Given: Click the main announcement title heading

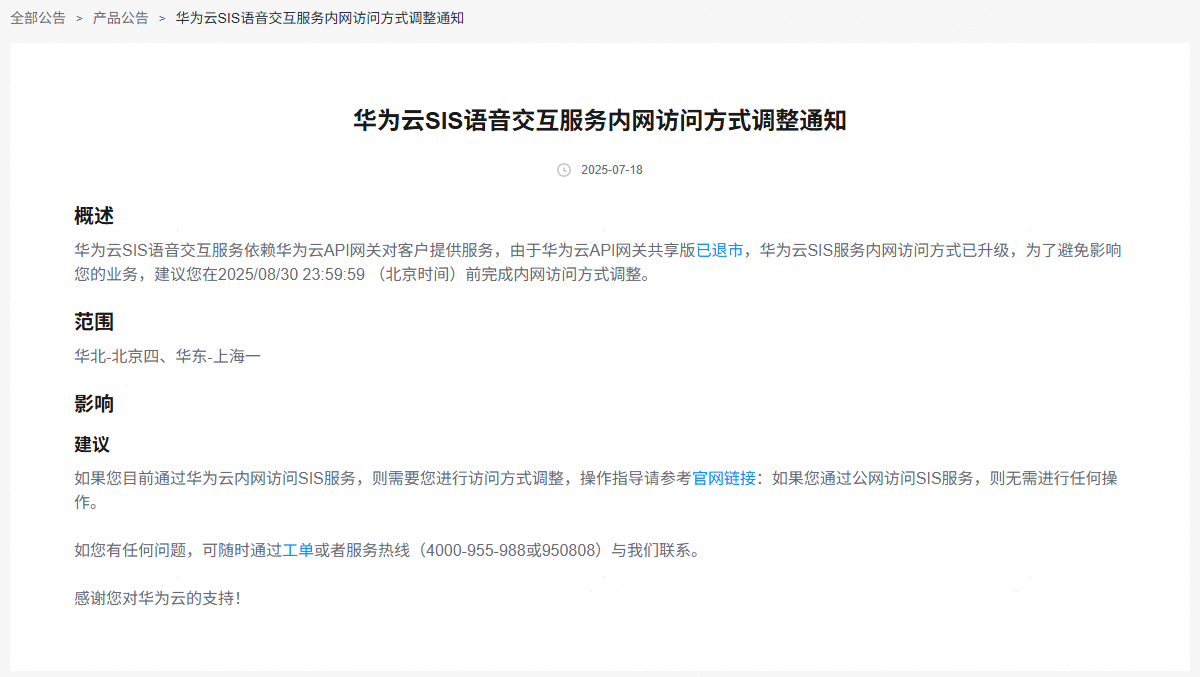Looking at the screenshot, I should tap(600, 121).
